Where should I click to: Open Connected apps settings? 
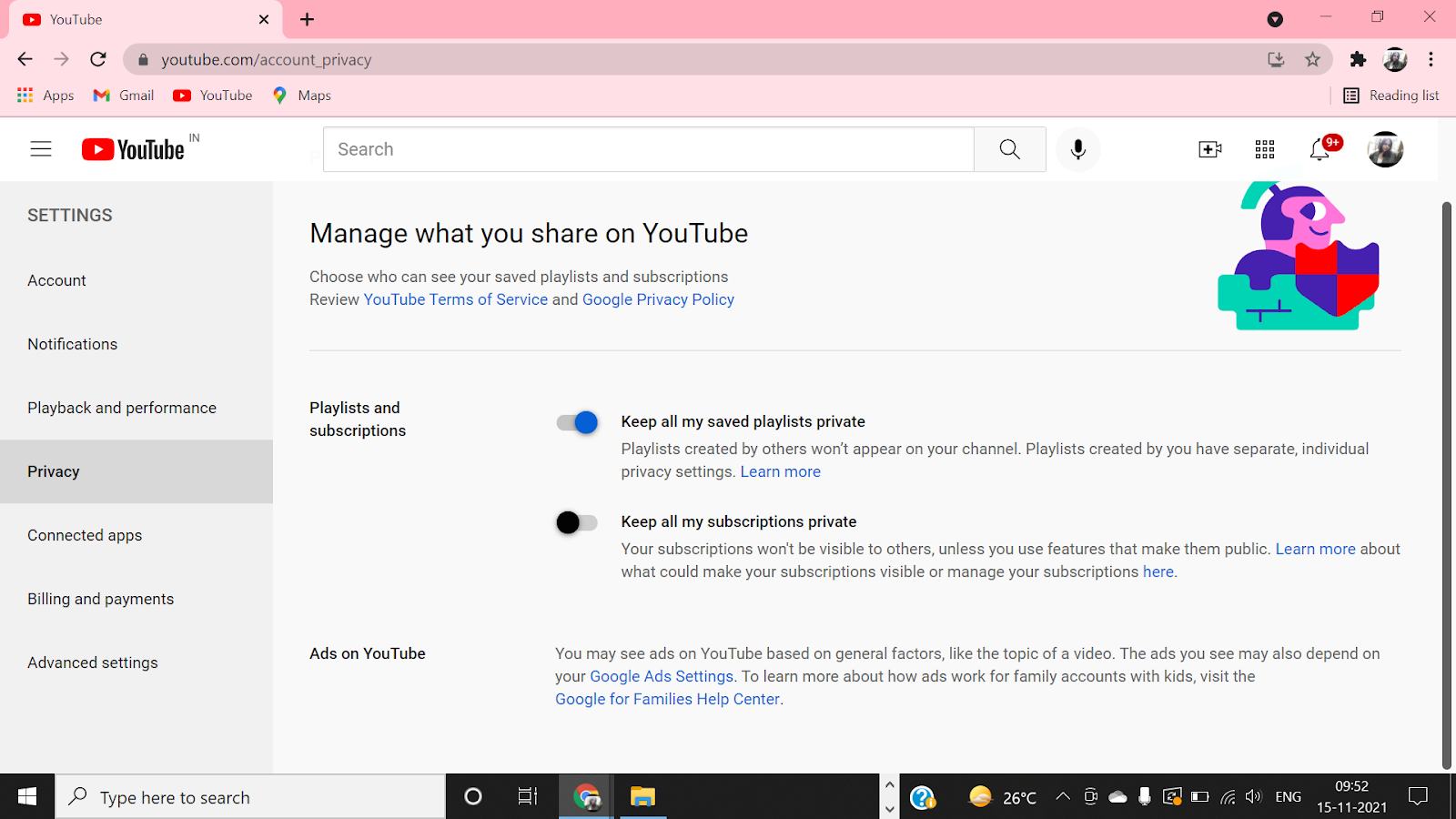point(136,535)
